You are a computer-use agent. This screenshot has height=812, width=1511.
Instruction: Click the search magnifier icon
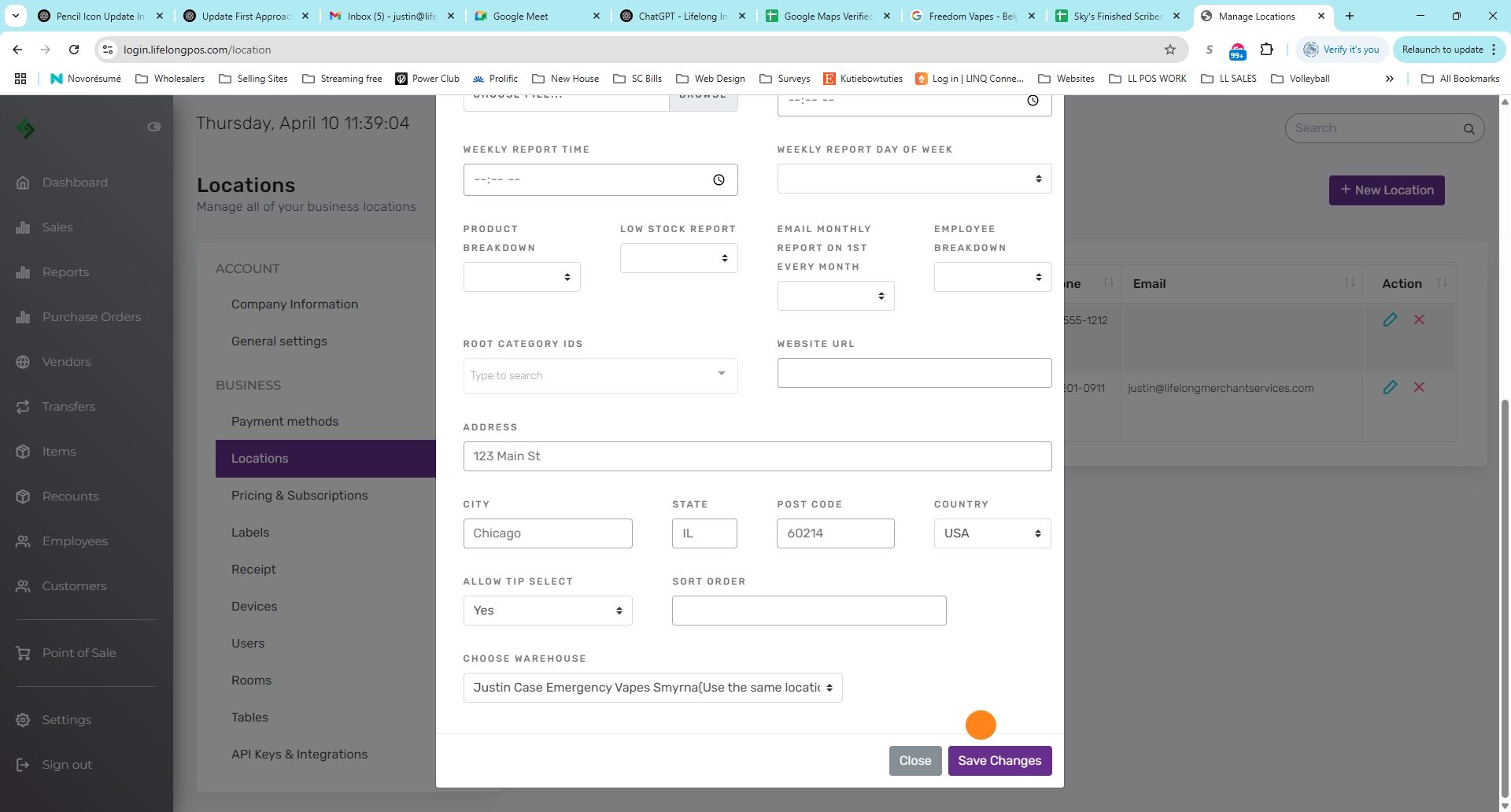pyautogui.click(x=1469, y=129)
